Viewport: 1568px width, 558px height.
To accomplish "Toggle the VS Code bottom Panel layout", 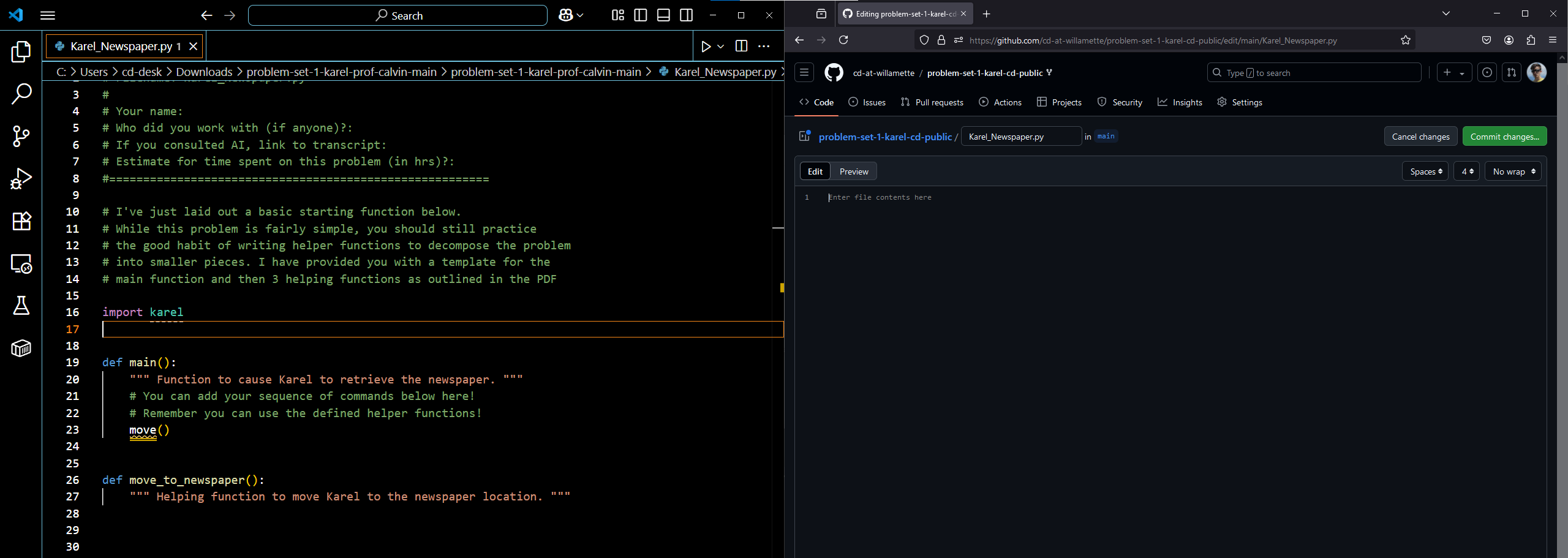I will pyautogui.click(x=663, y=15).
